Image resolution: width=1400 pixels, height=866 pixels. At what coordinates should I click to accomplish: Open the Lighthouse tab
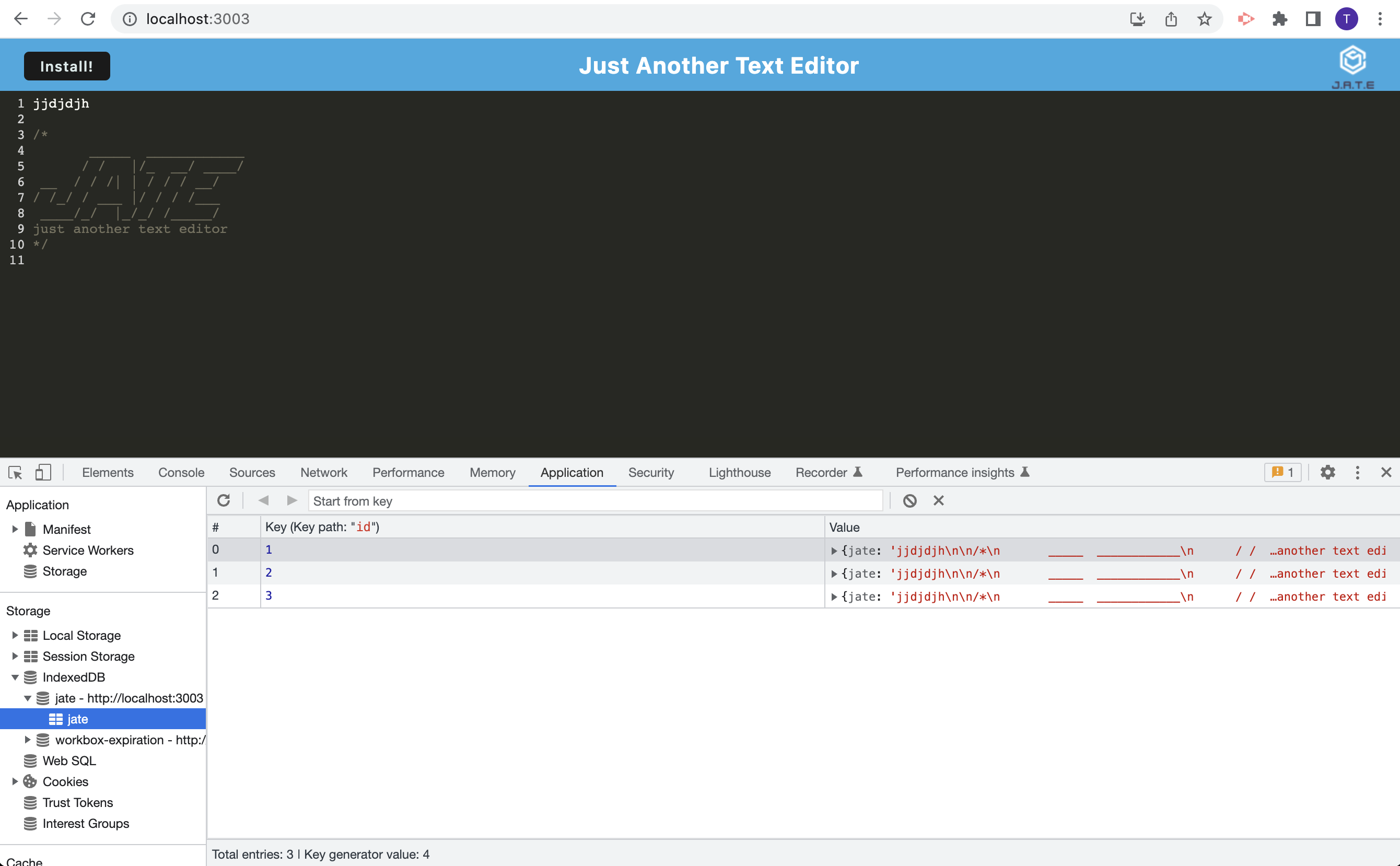739,473
